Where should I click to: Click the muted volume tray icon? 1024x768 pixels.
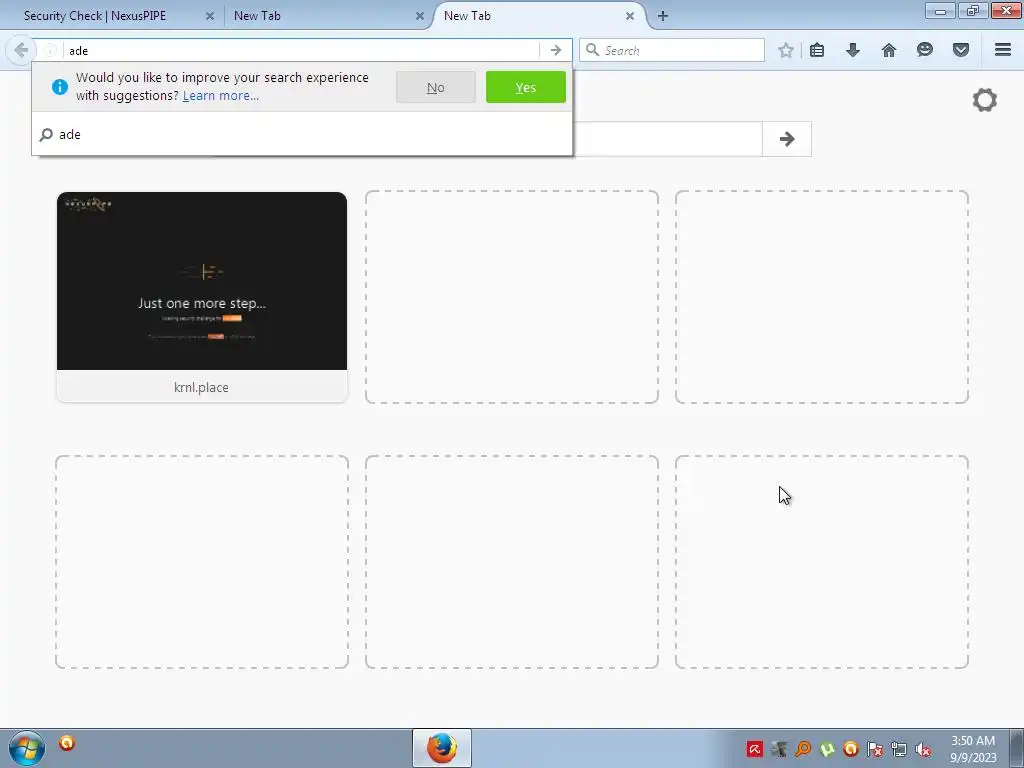point(923,749)
